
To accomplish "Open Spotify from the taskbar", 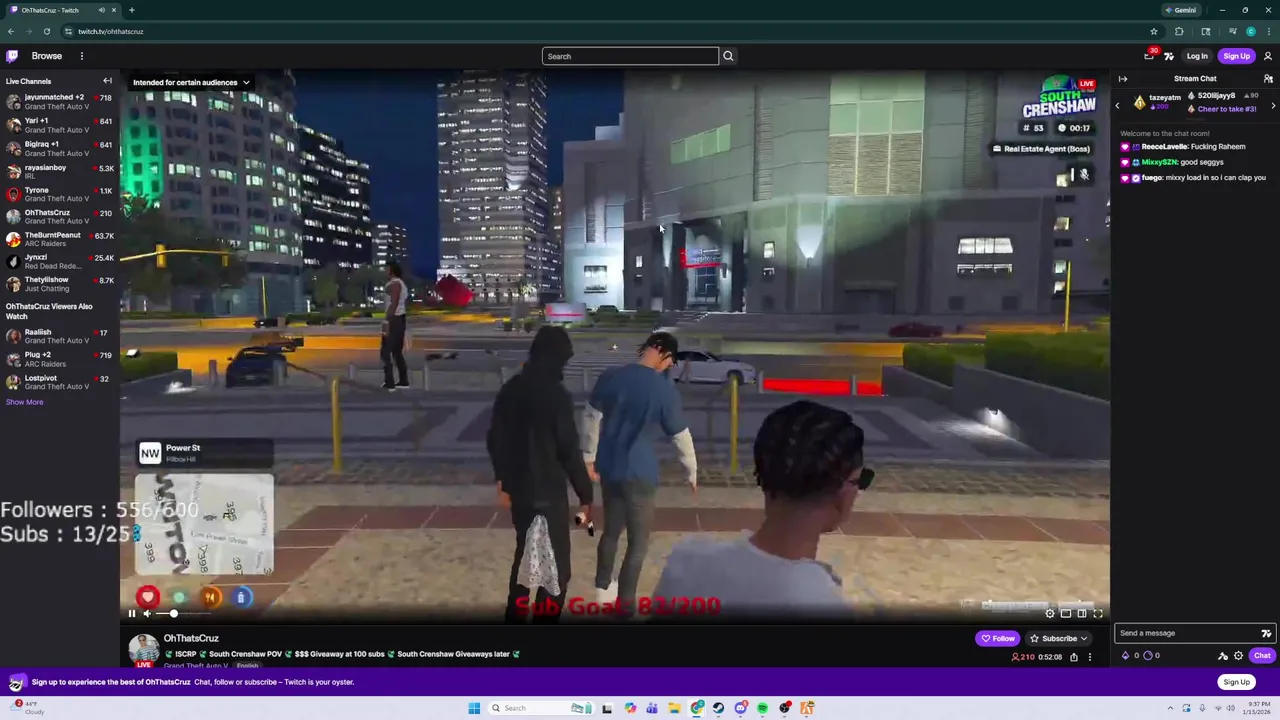I will (762, 708).
